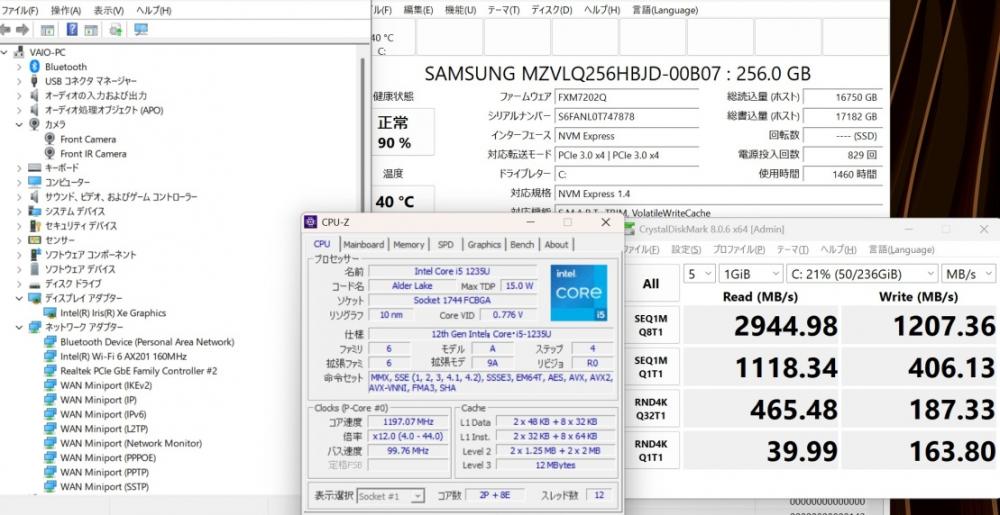Go back using Device Manager's back arrow
Viewport: 1000px width, 515px height.
tap(6, 29)
